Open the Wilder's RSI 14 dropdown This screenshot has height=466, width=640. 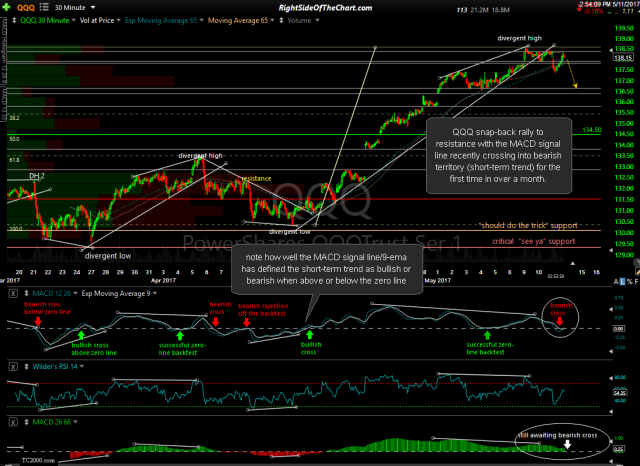tap(82, 367)
